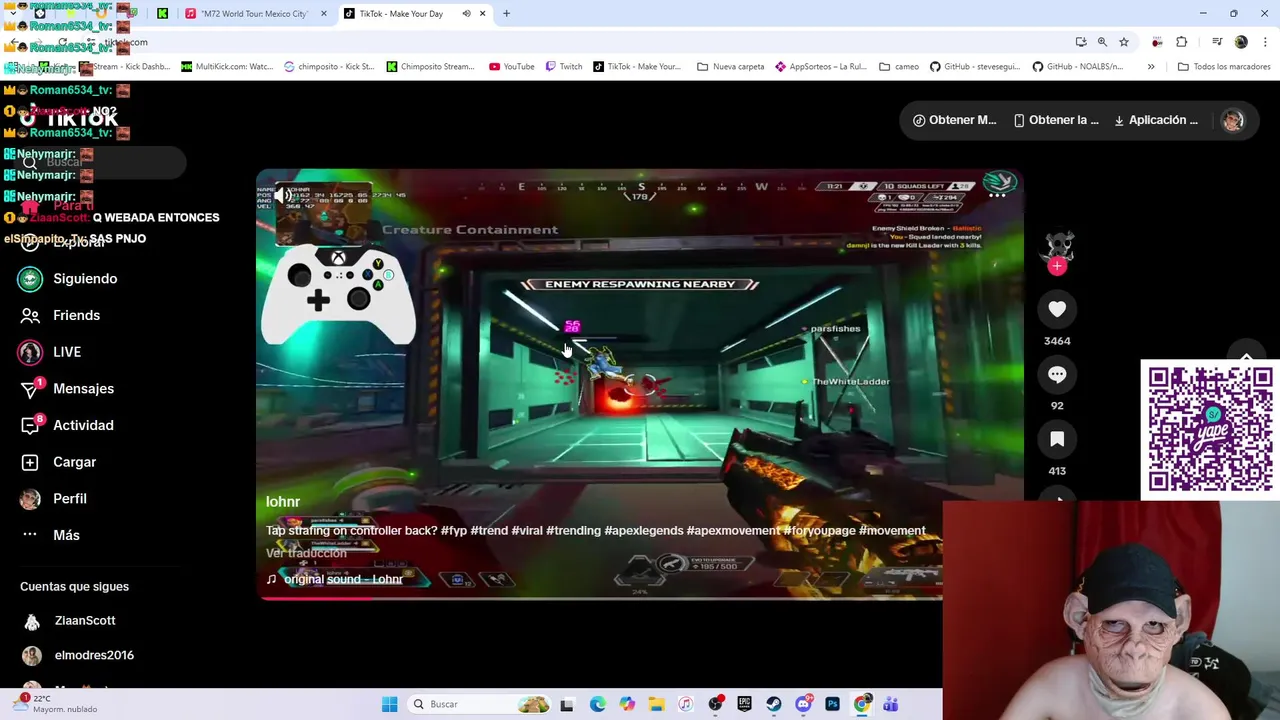Bookmark this page with the star icon
Screen dimensions: 1280x720
coord(1124,42)
